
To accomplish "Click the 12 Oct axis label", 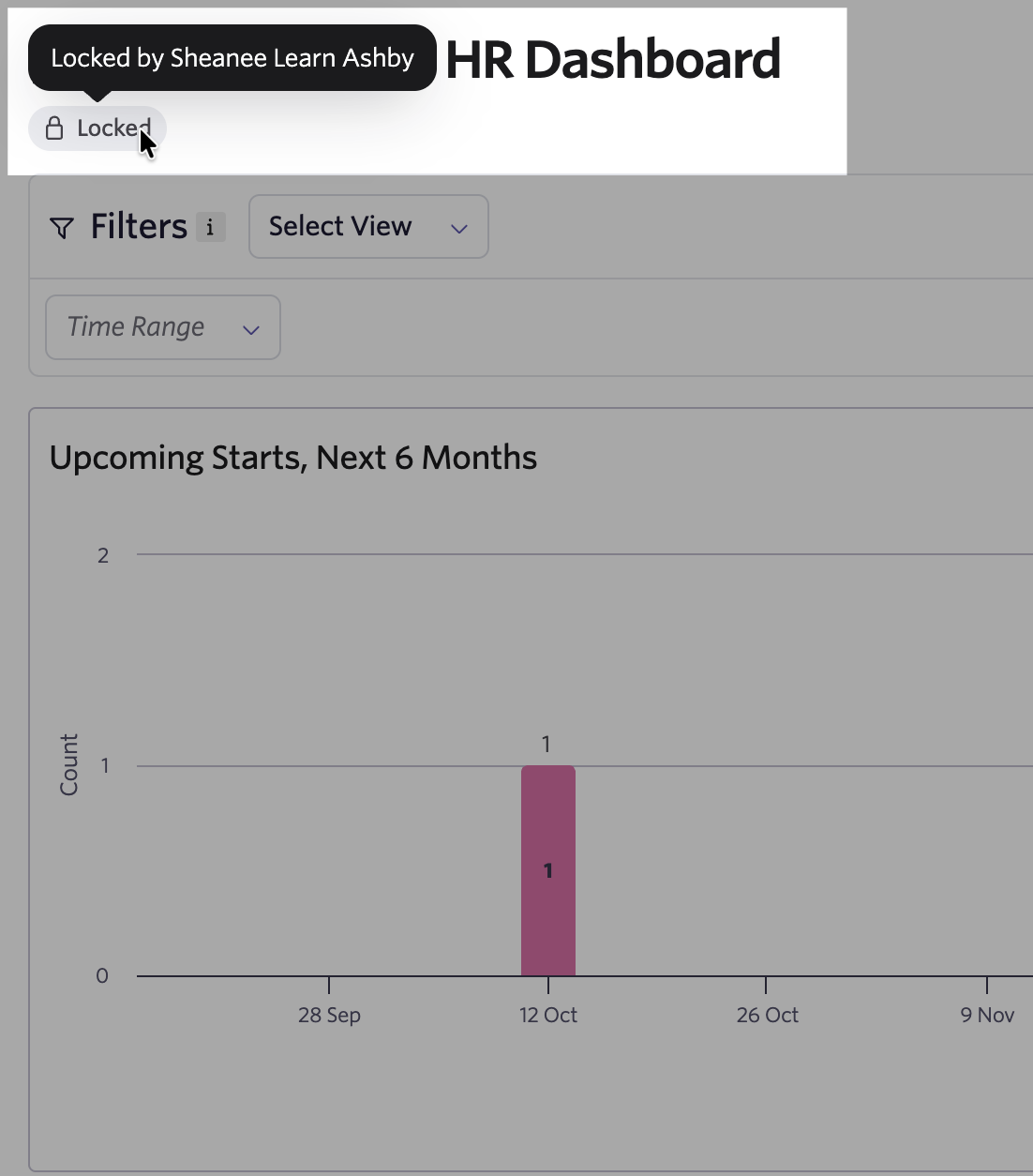I will [548, 1015].
